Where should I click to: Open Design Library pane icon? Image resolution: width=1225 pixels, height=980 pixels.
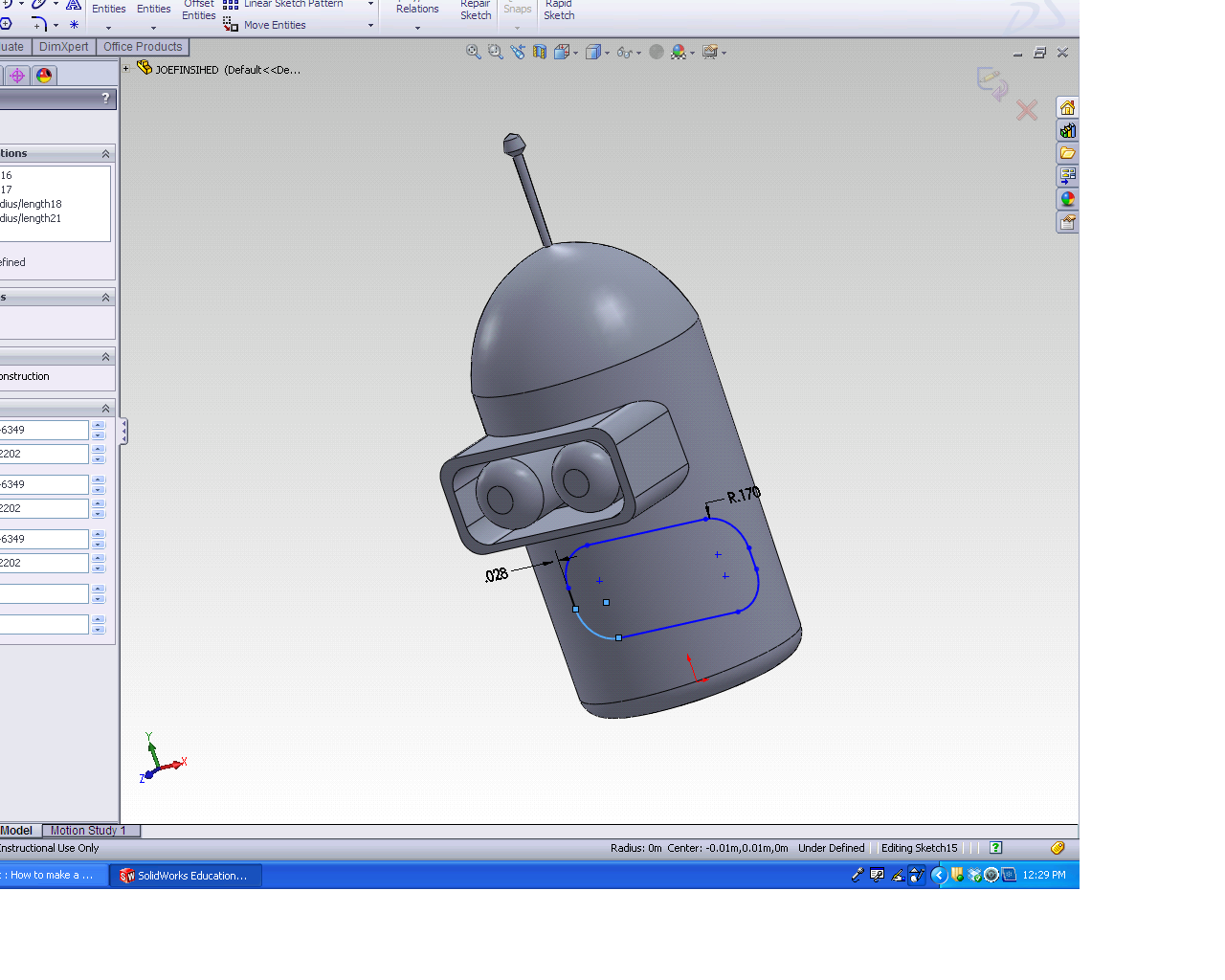[x=1067, y=130]
